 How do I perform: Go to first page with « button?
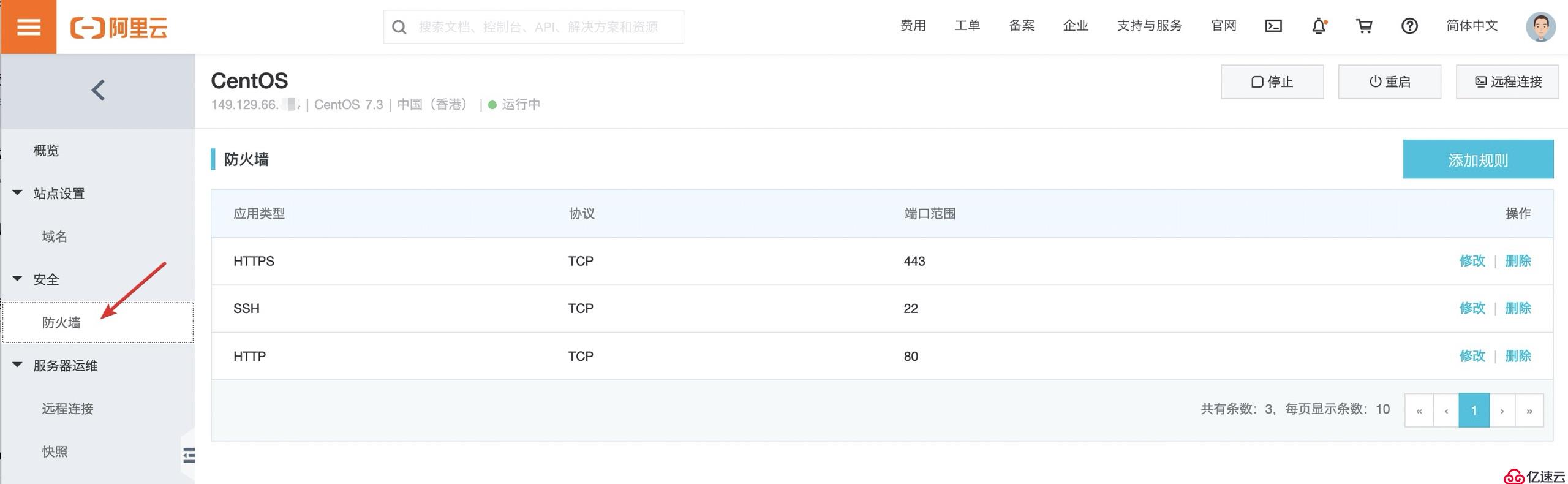(x=1419, y=410)
